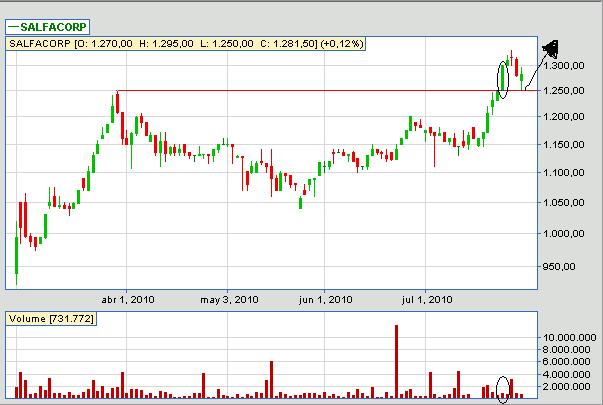Viewport: 603px width, 405px height.
Task: Click the jul 1, 2010 date label
Action: coord(427,300)
